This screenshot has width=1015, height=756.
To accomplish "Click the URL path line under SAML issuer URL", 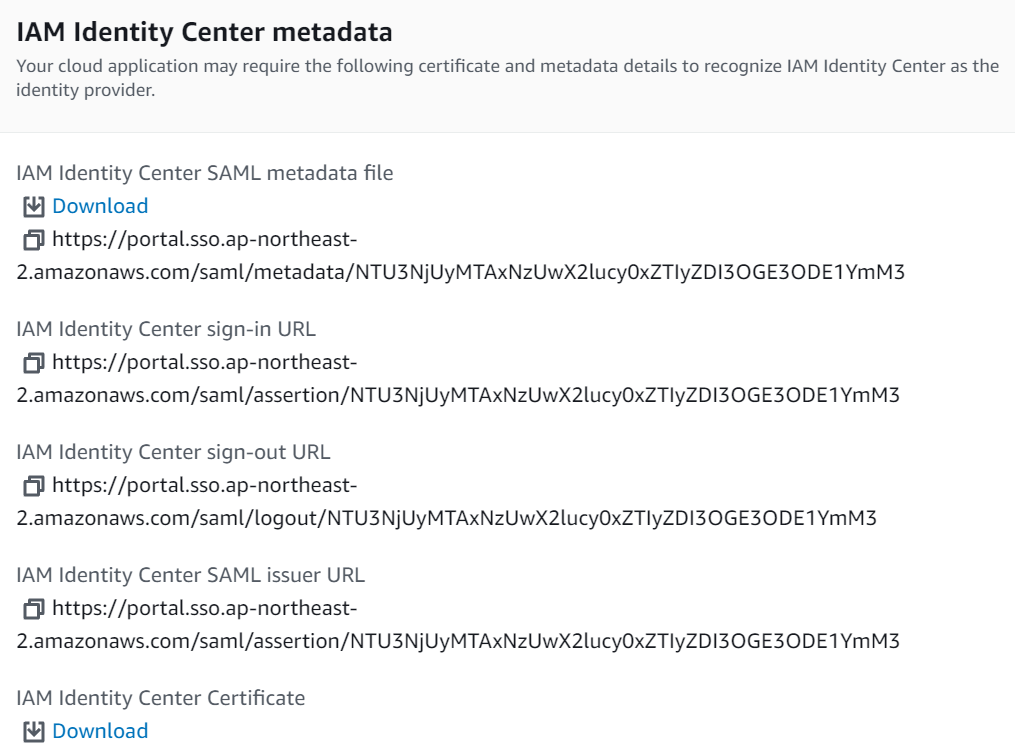I will (x=458, y=641).
